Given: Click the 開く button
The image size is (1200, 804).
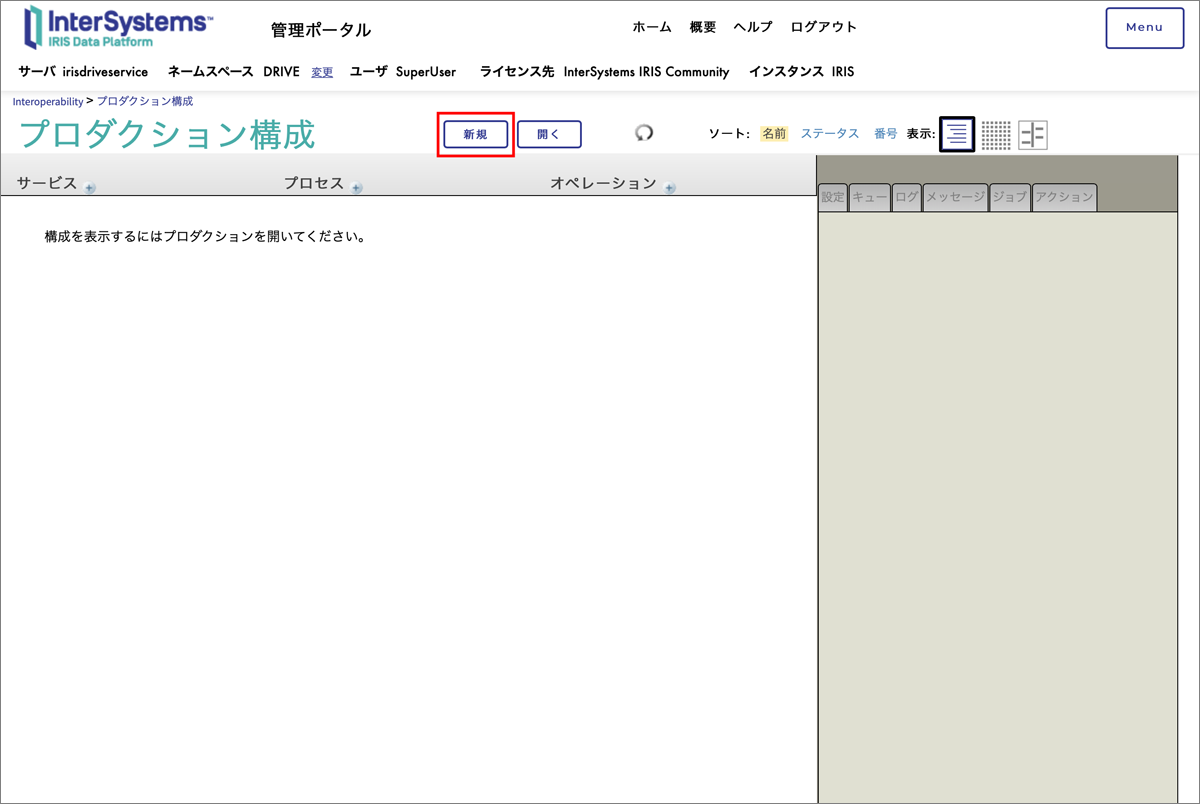Looking at the screenshot, I should pos(549,134).
